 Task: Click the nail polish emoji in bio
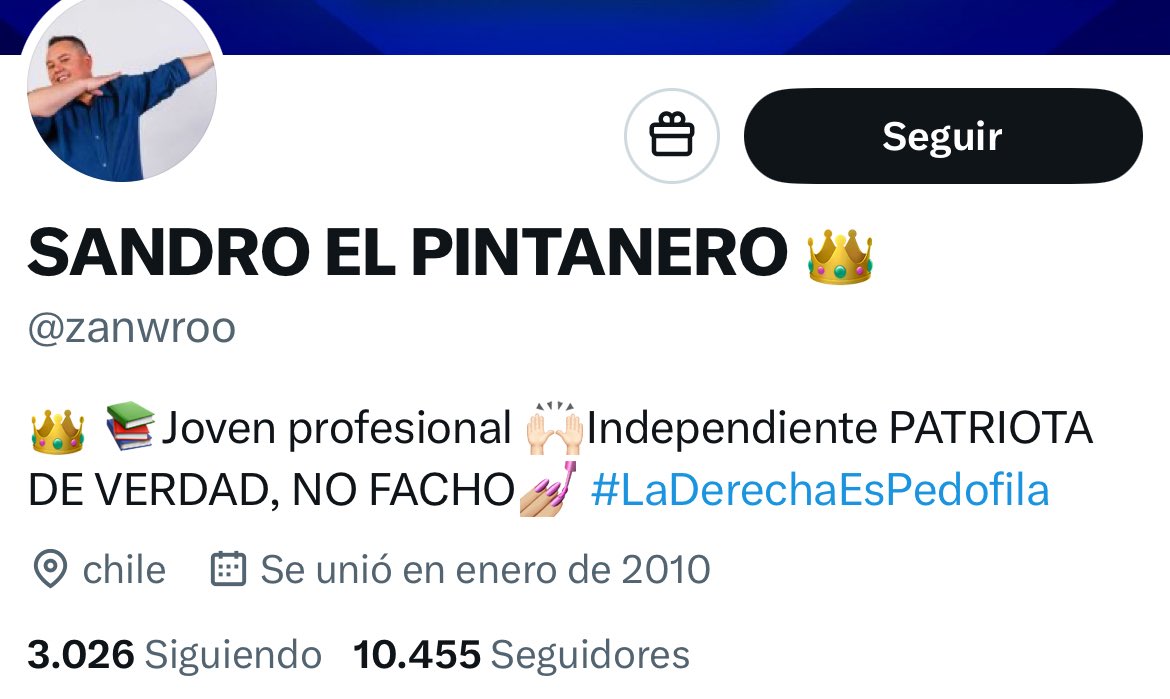(548, 489)
